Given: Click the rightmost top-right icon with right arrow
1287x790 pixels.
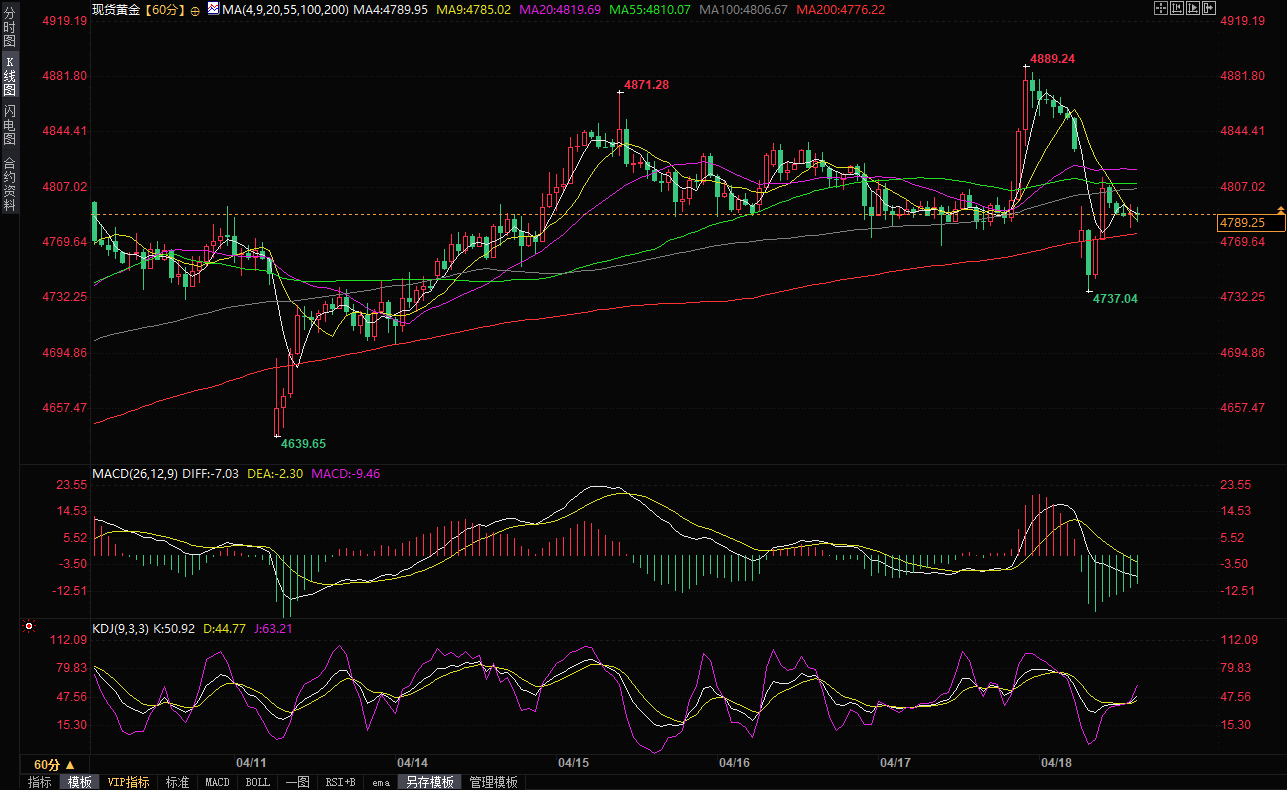Looking at the screenshot, I should (x=1209, y=9).
